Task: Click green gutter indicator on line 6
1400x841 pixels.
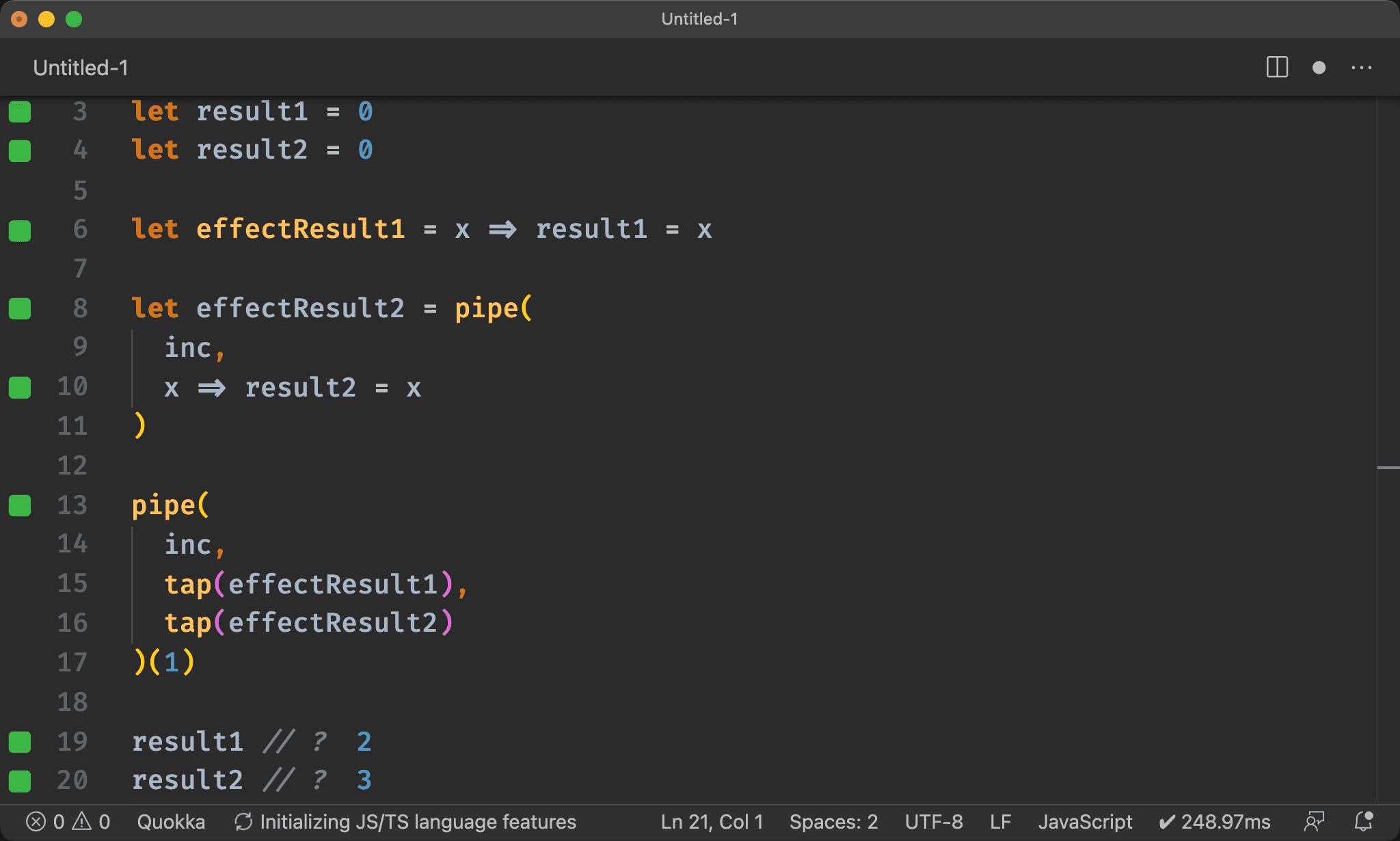Action: (x=20, y=230)
